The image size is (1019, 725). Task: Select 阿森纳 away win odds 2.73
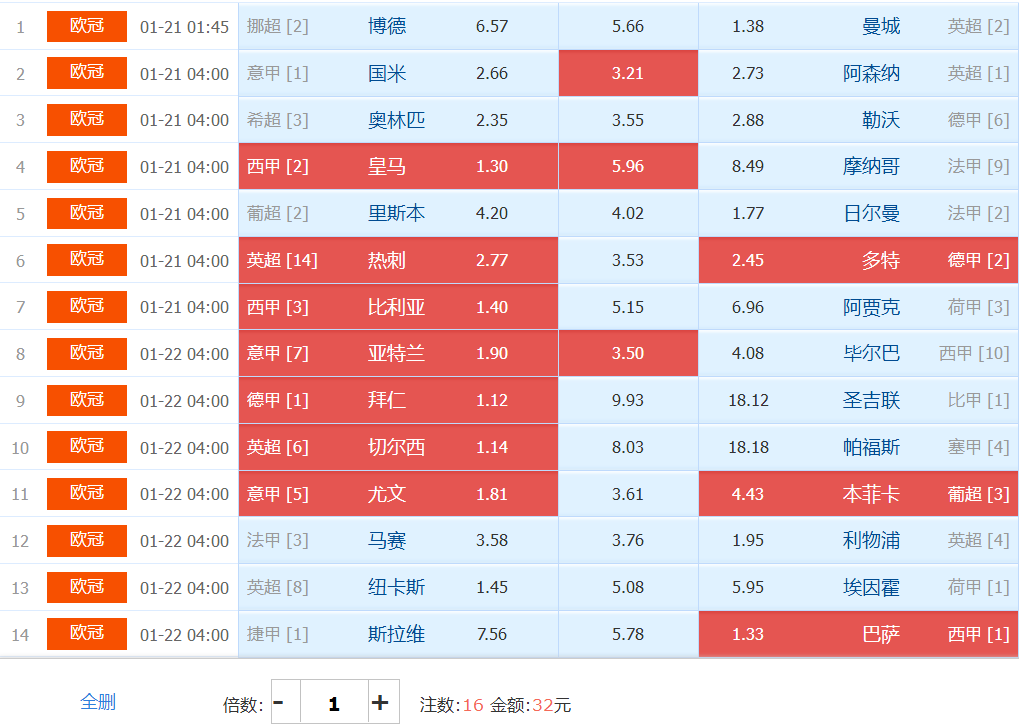point(857,73)
